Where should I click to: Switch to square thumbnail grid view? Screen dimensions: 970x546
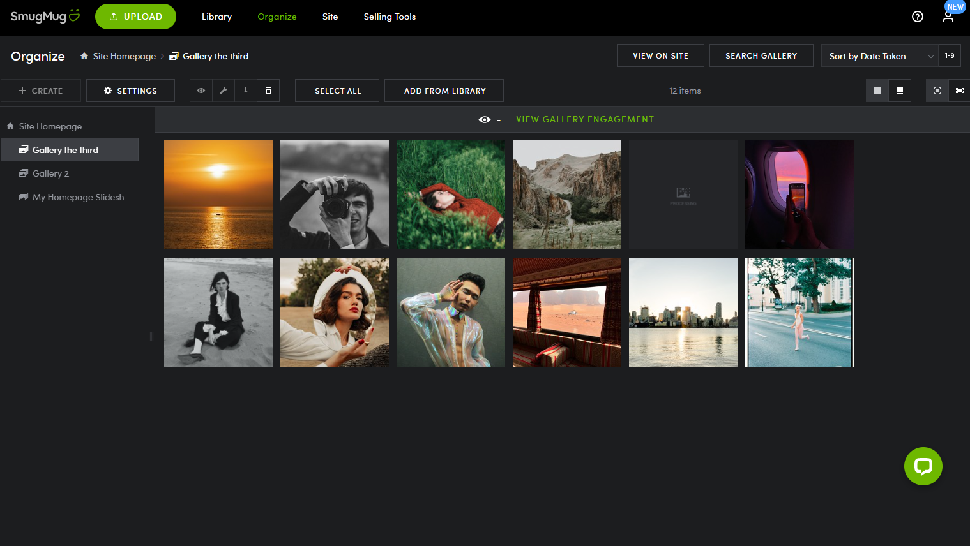877,91
